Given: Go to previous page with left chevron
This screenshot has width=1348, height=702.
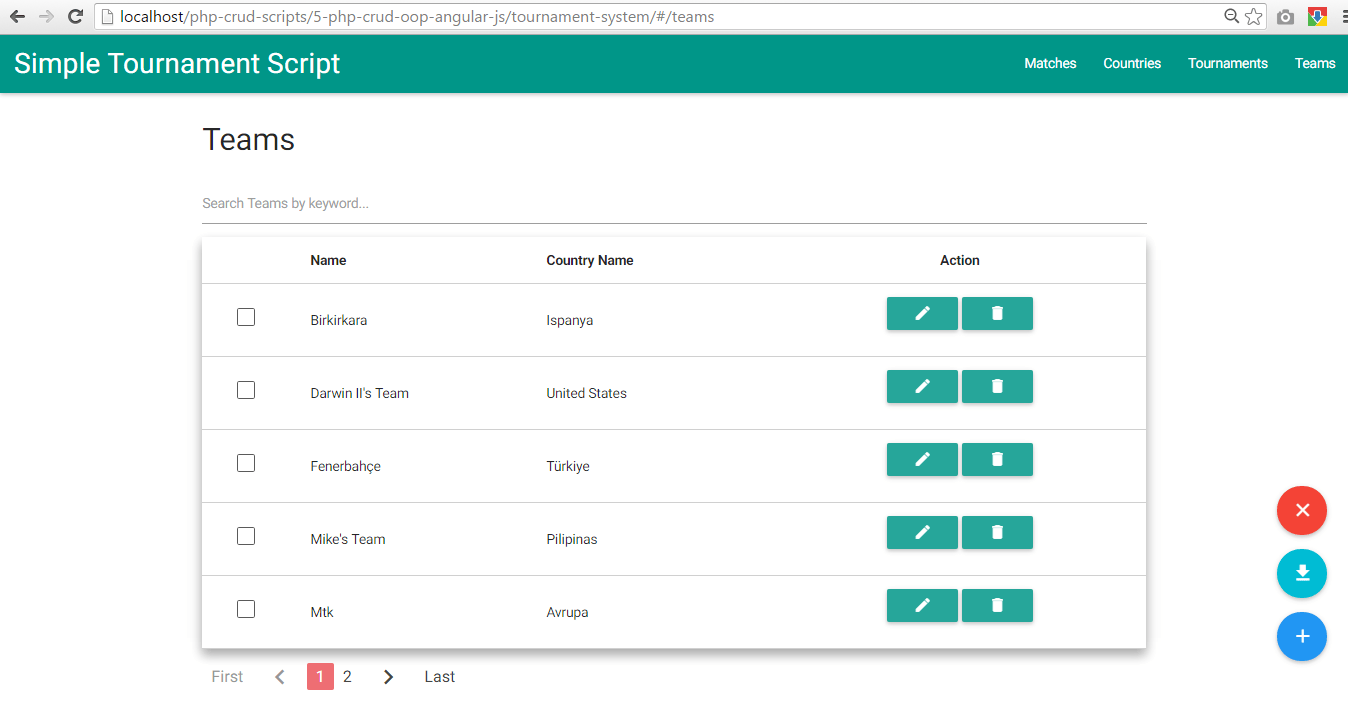Looking at the screenshot, I should (x=280, y=677).
